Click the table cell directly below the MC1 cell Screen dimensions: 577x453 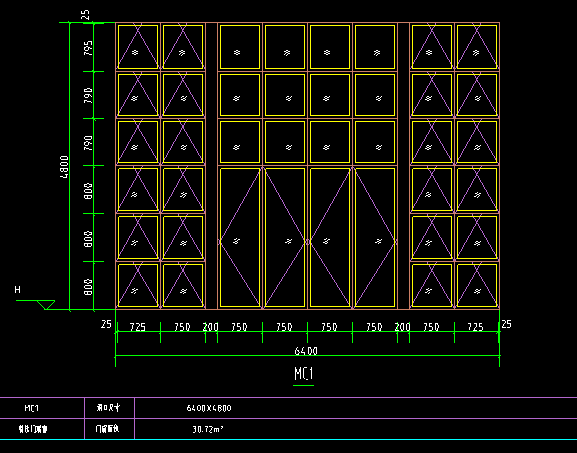tap(33, 429)
